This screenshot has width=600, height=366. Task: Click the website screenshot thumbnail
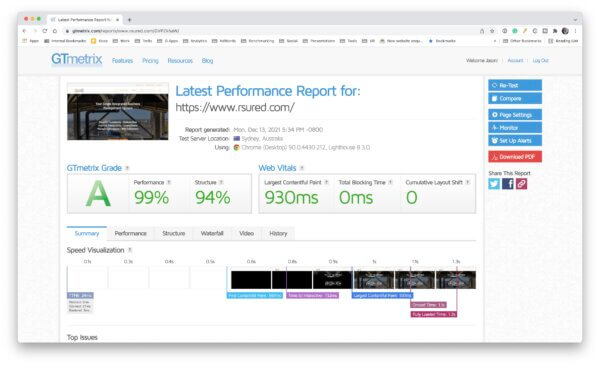click(x=117, y=111)
